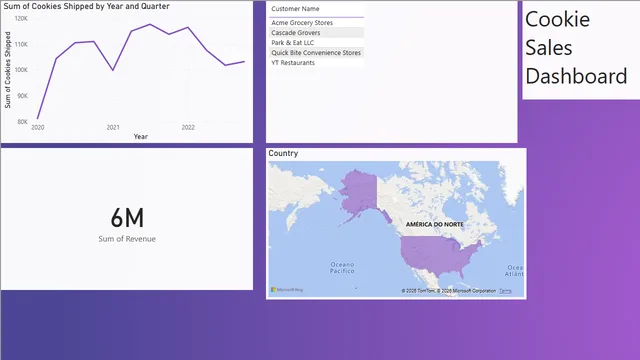The image size is (640, 360).
Task: Click the line chart title text
Action: click(x=87, y=7)
